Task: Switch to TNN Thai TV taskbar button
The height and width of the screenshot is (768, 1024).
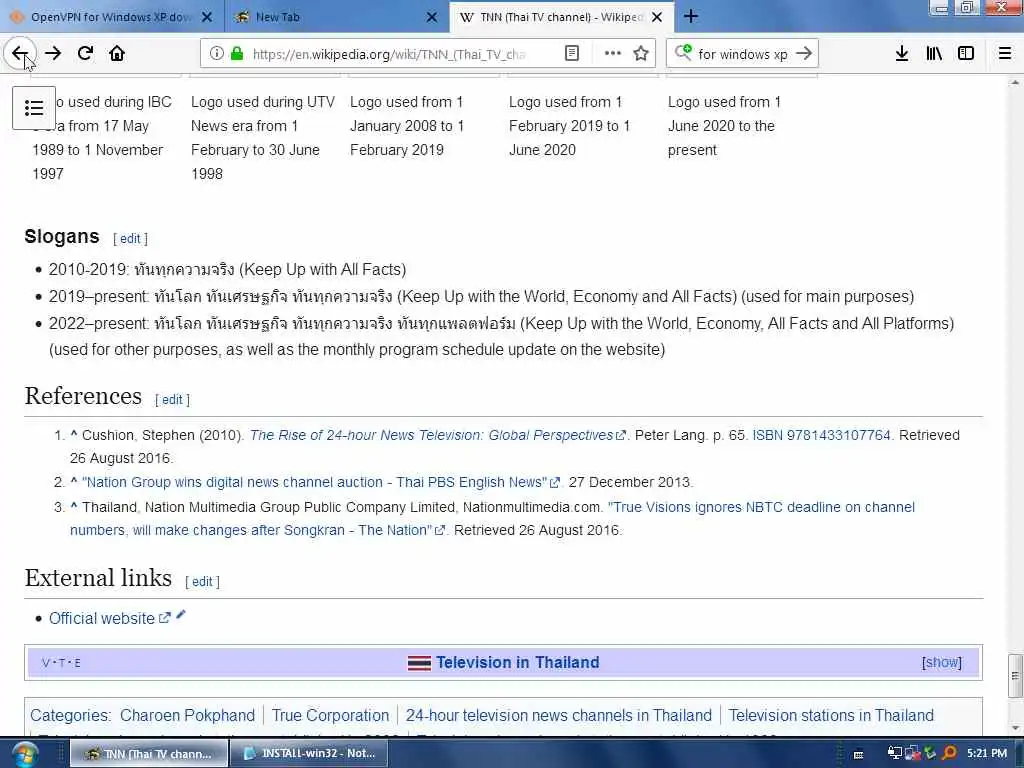Action: (x=149, y=754)
